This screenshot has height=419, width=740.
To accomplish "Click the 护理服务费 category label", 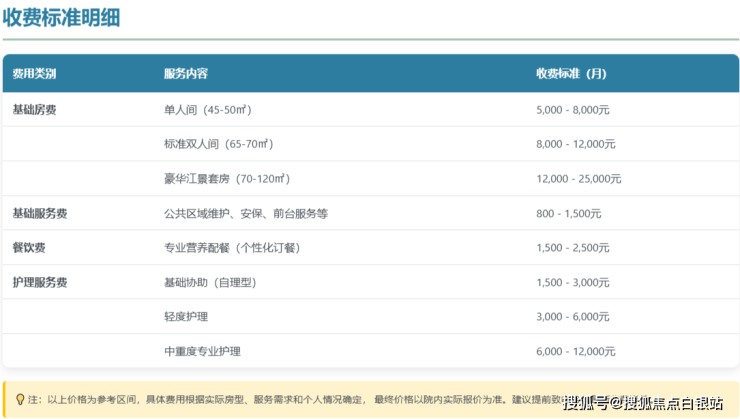I will point(40,283).
